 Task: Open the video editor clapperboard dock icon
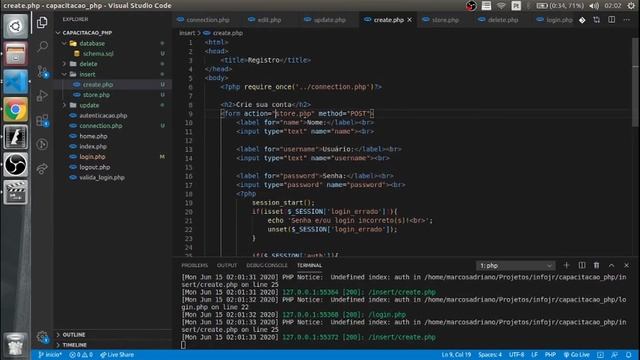pos(16,192)
